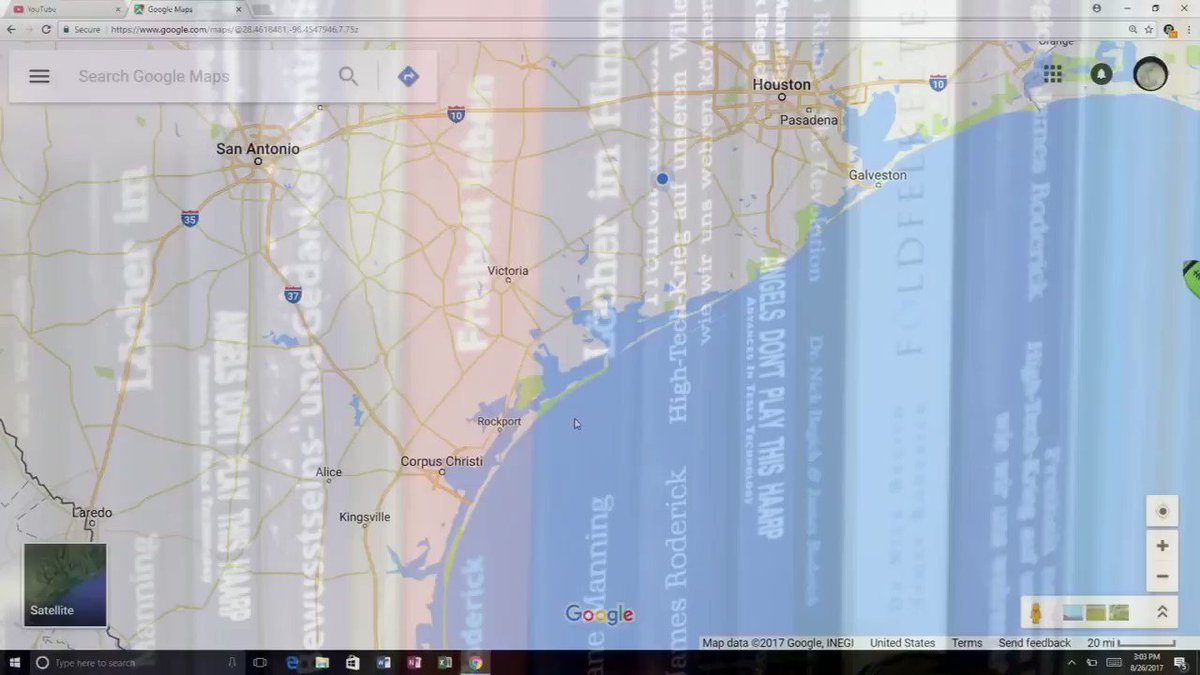Open a new browser tab
The image size is (1200, 675).
pyautogui.click(x=262, y=9)
